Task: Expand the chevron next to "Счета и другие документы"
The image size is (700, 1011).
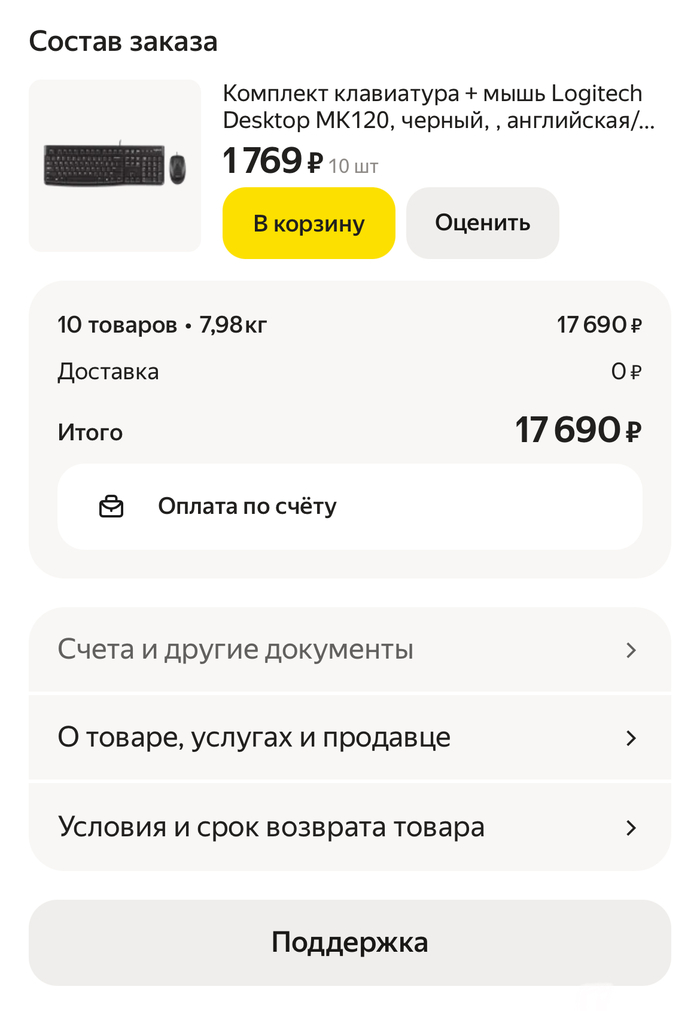Action: [631, 650]
